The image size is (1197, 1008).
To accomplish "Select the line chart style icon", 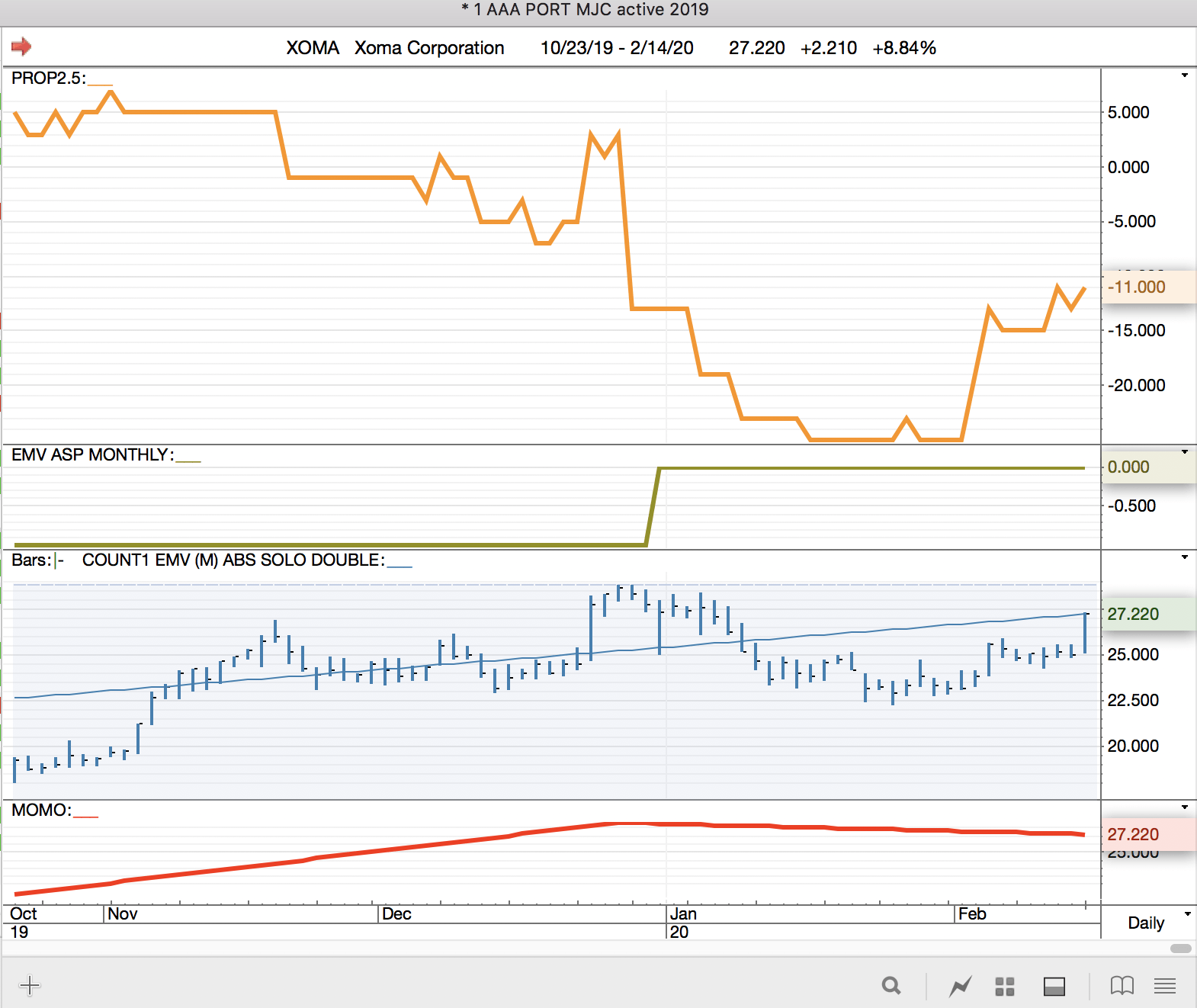I will (961, 986).
